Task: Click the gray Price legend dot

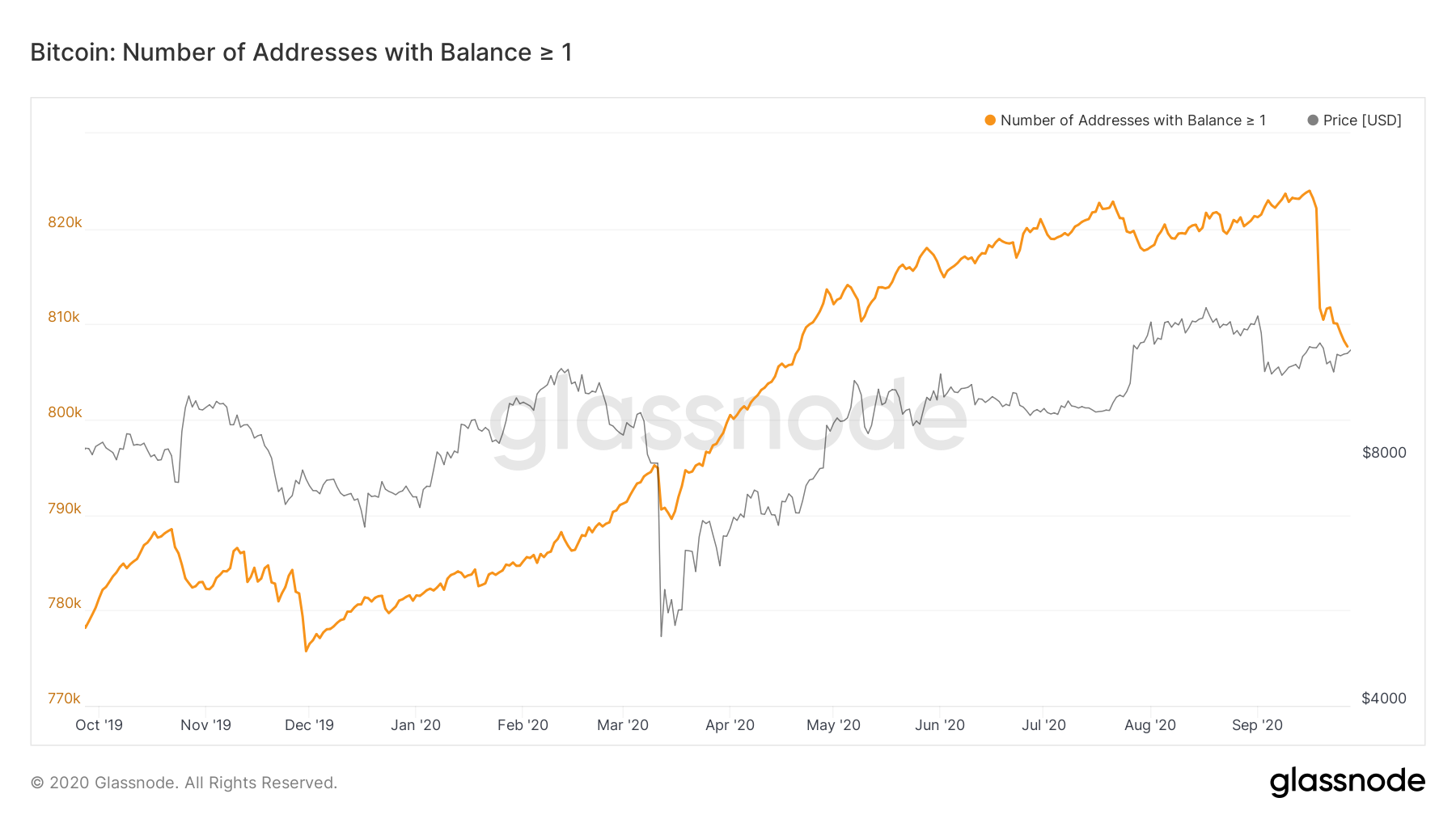Action: (1313, 120)
